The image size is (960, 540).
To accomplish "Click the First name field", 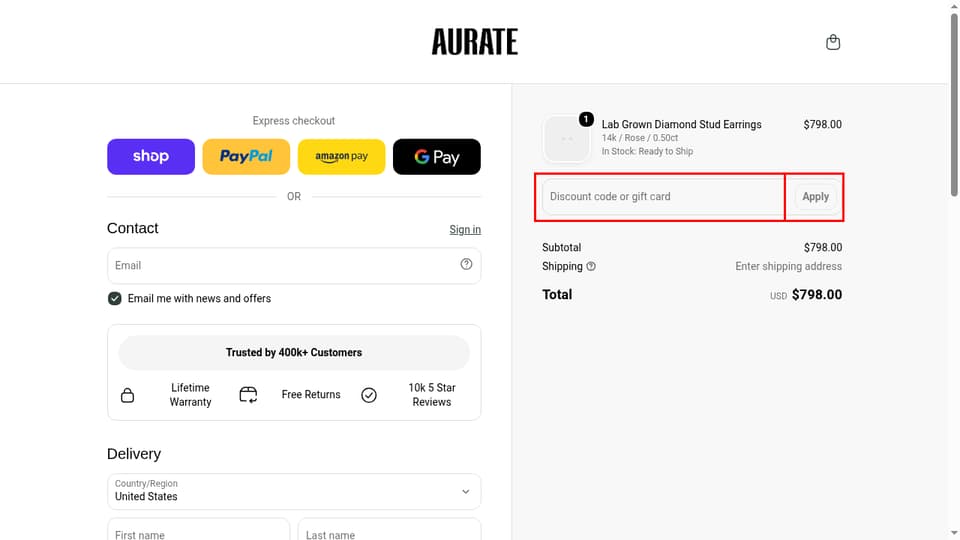I will click(x=198, y=531).
